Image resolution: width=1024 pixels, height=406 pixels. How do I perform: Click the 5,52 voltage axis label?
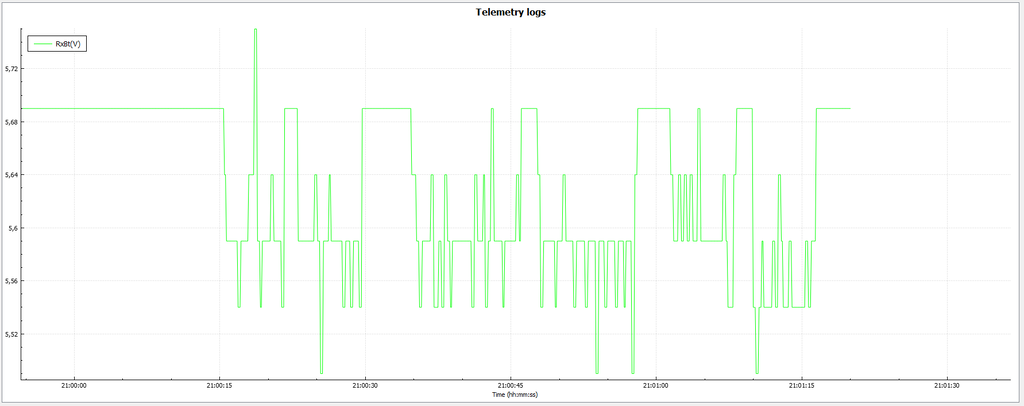[x=12, y=334]
